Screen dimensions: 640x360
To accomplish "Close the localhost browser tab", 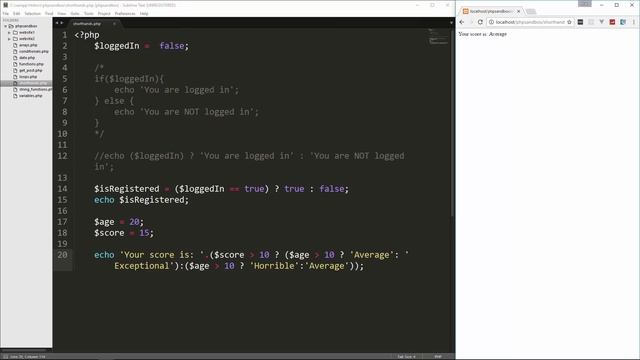I will tap(518, 11).
